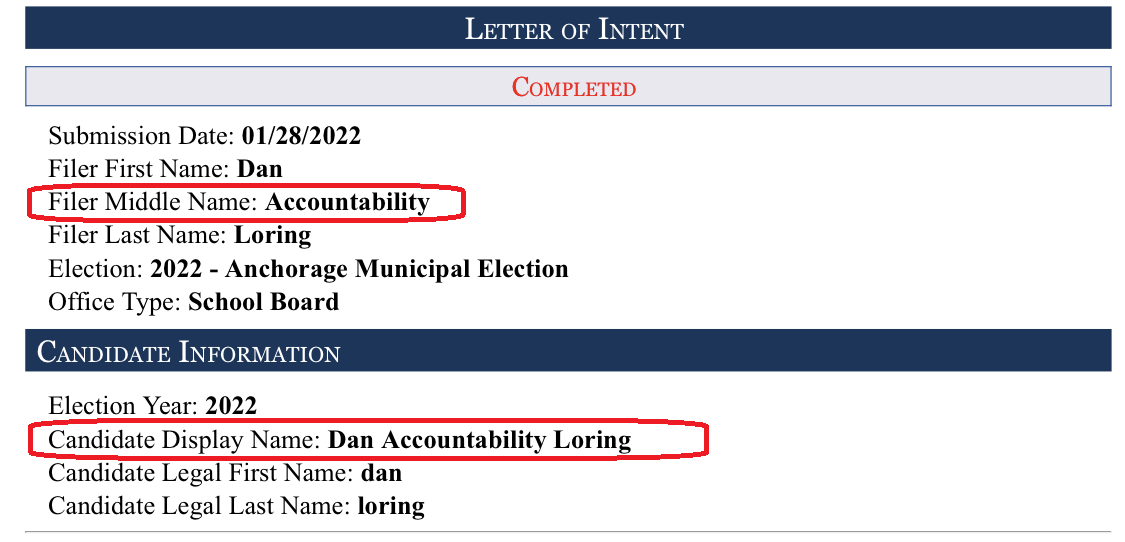The width and height of the screenshot is (1125, 542).
Task: Click the Election label text
Action: 96,268
